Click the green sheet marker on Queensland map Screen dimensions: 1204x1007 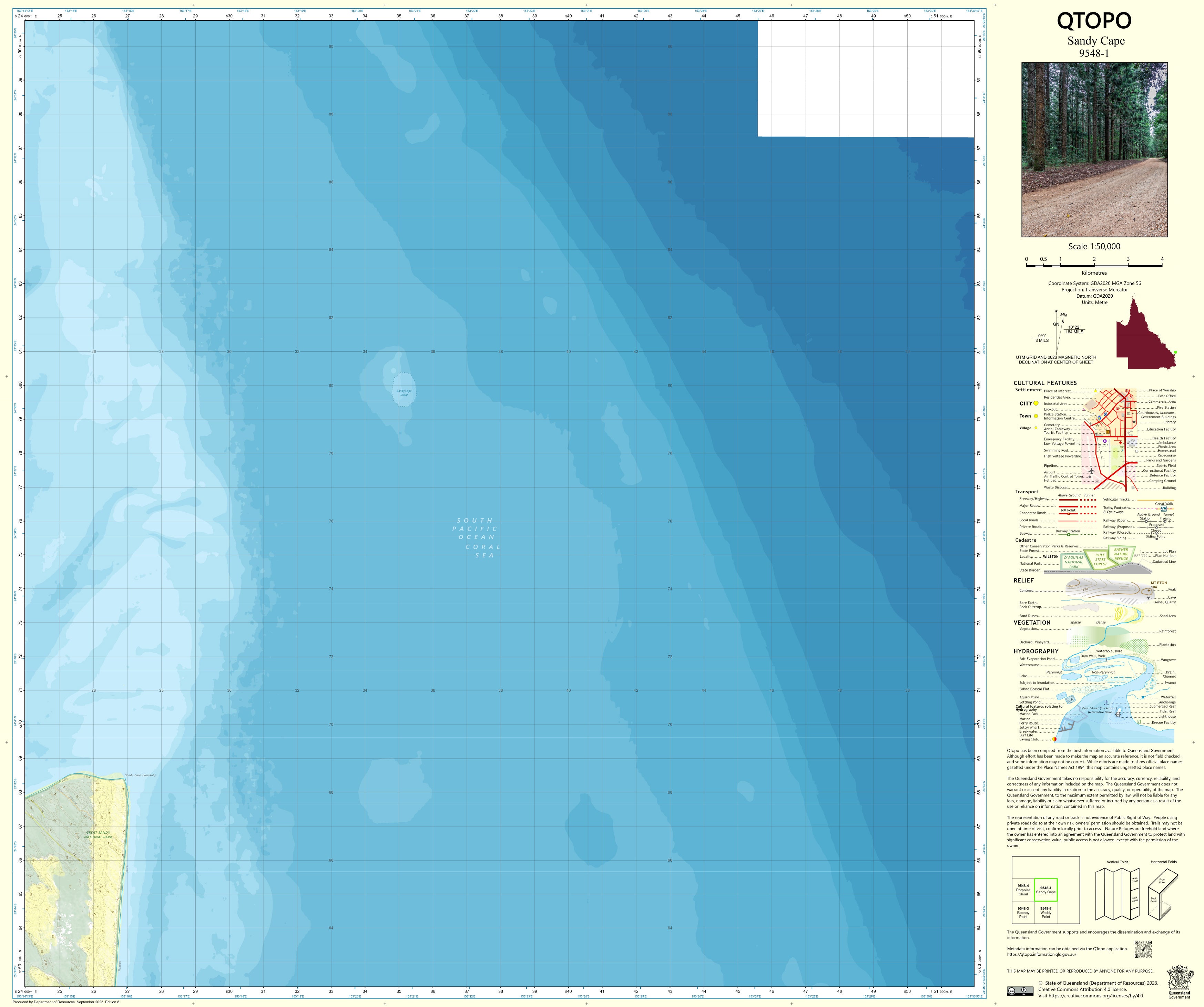[x=1175, y=352]
